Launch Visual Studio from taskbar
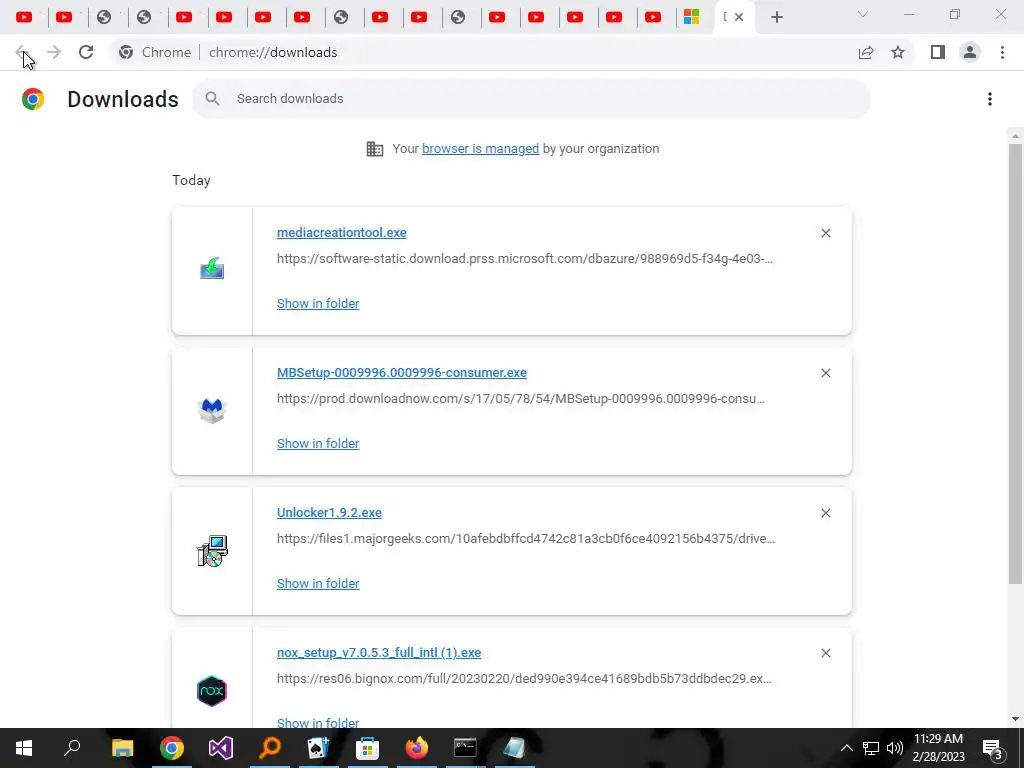Image resolution: width=1024 pixels, height=768 pixels. tap(221, 748)
